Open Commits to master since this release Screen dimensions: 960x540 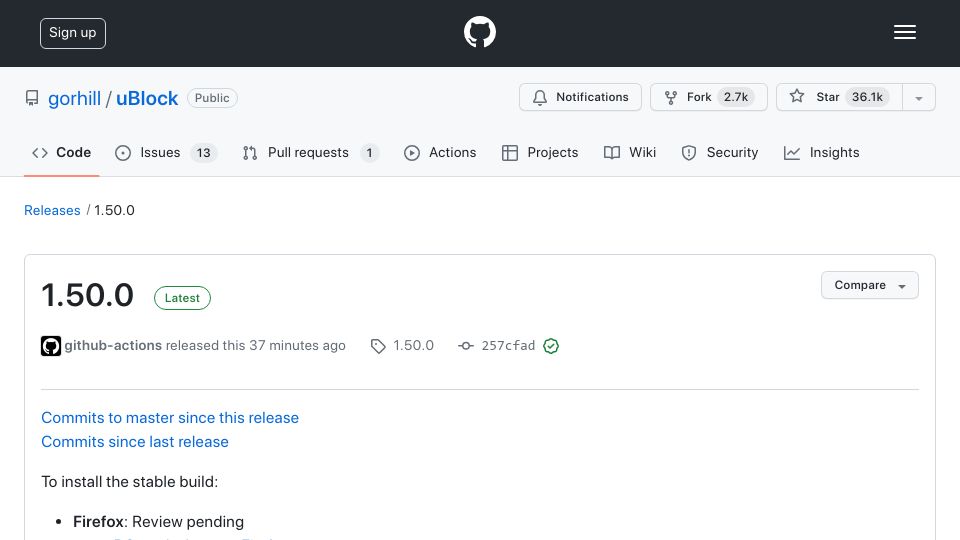170,418
